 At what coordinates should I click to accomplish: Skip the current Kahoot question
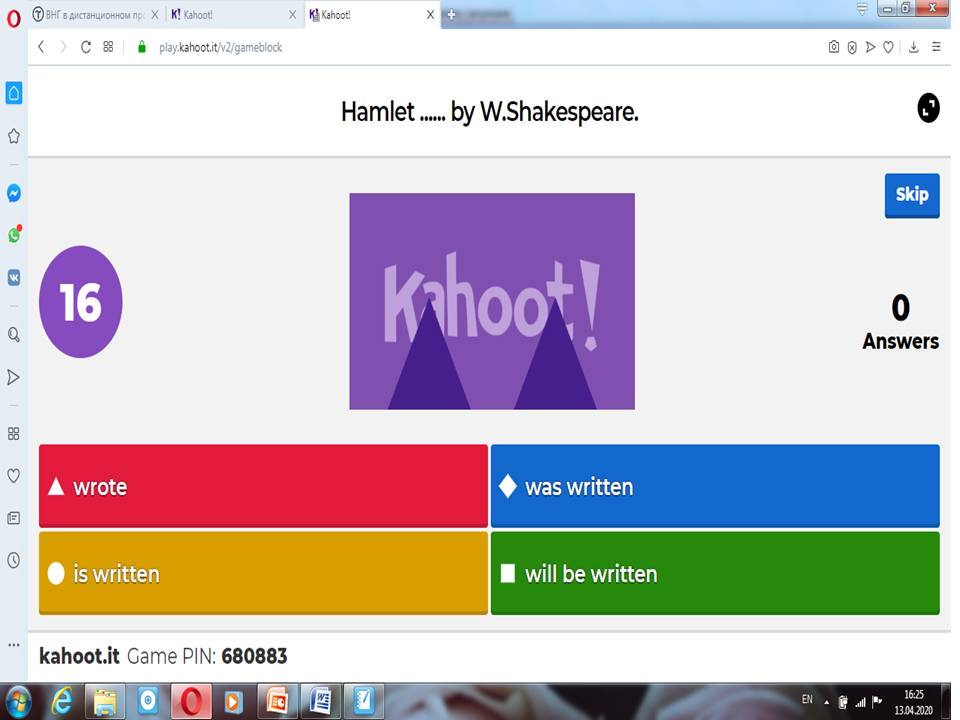(x=911, y=195)
